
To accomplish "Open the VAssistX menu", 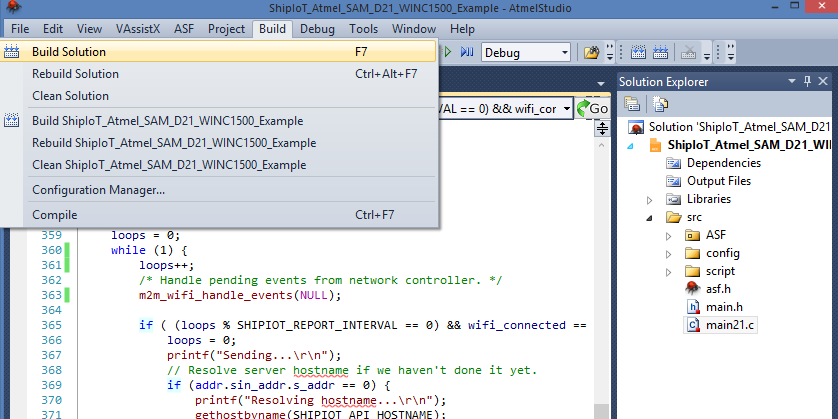I will pos(138,28).
